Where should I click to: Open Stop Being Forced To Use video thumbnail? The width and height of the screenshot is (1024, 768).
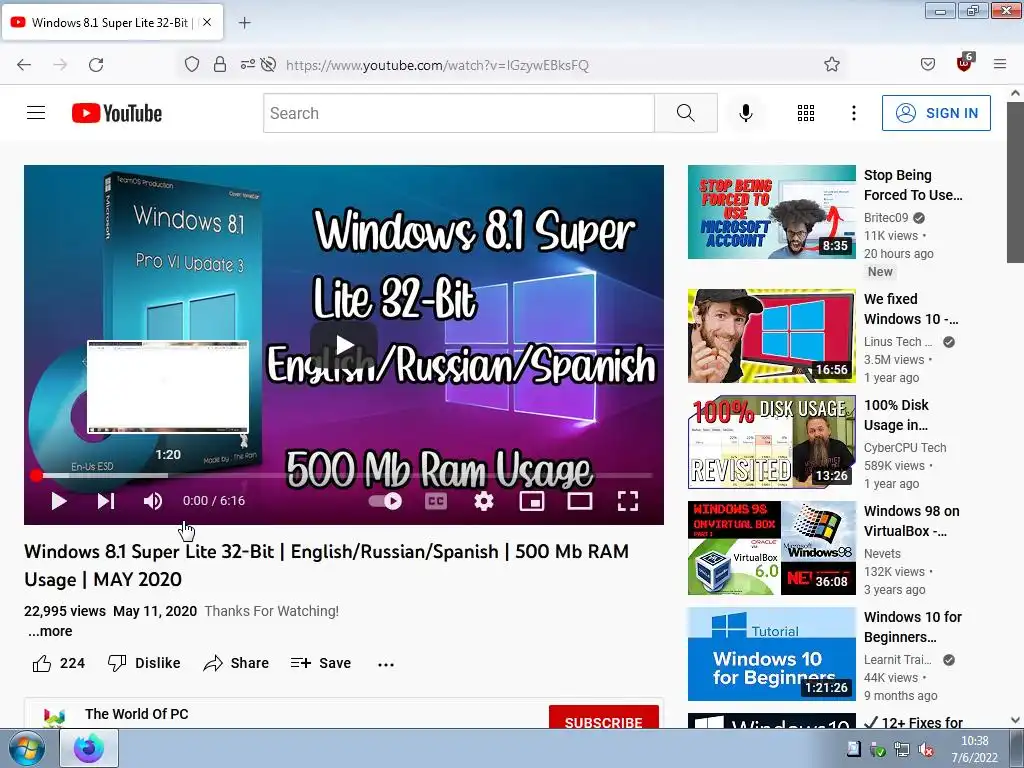[771, 212]
